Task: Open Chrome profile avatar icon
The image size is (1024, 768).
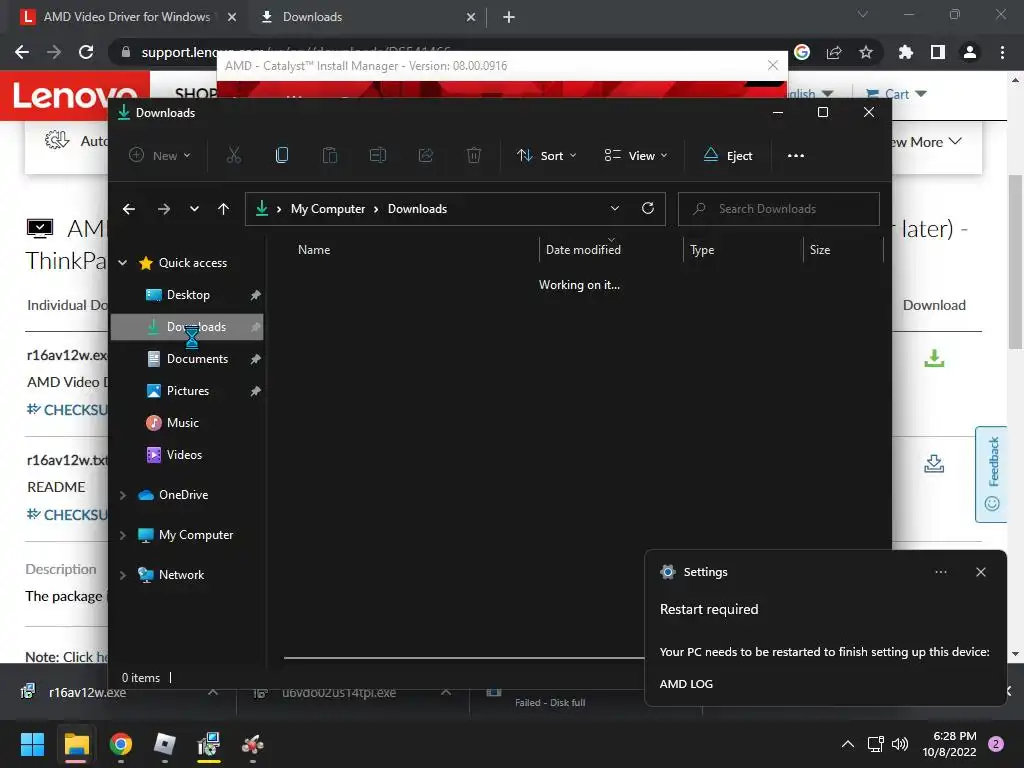Action: (970, 52)
